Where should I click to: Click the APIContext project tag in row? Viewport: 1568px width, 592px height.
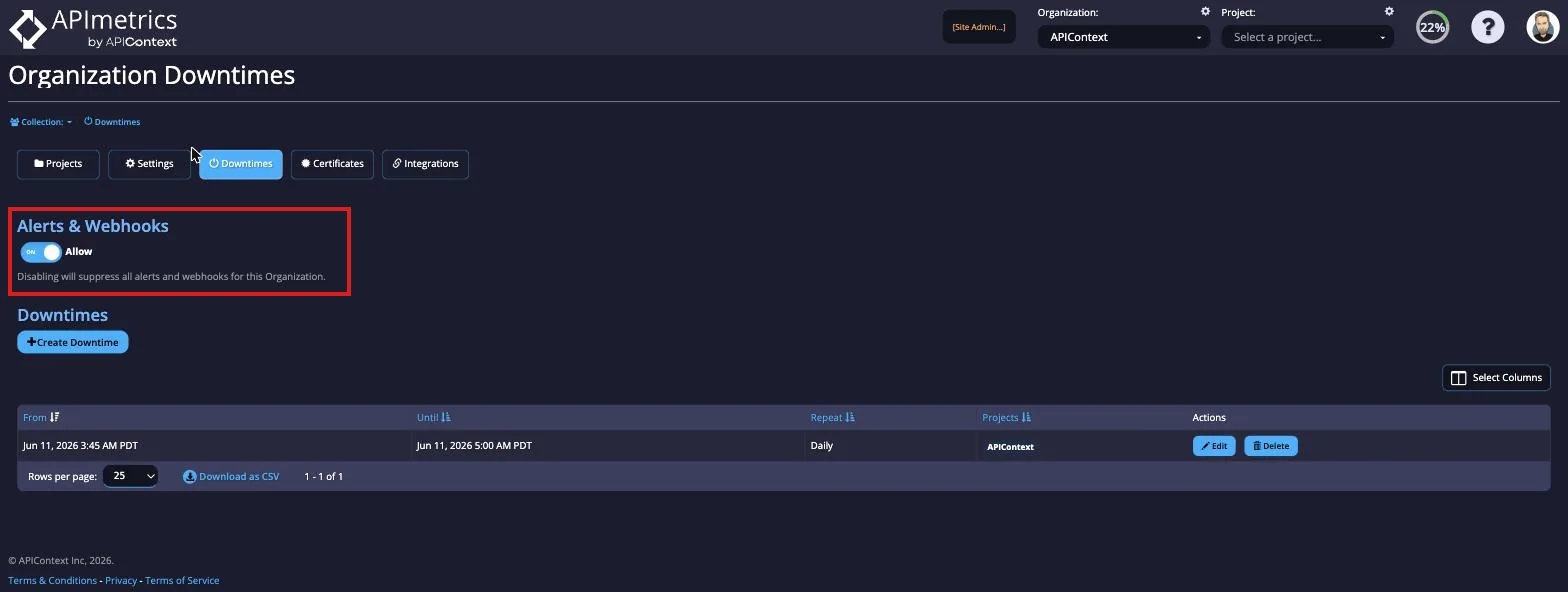[1010, 447]
